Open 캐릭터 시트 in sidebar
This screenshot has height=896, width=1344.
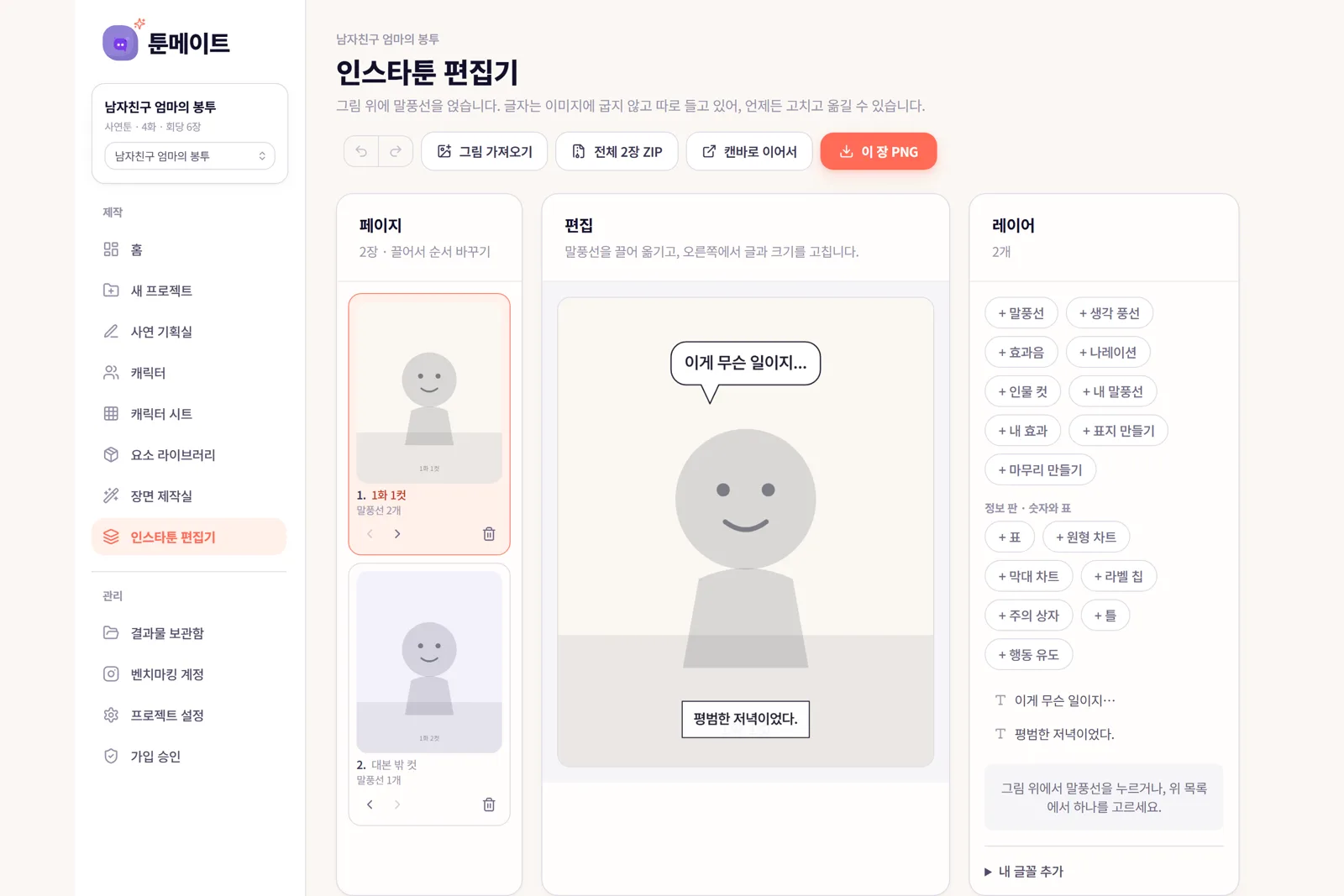click(189, 414)
